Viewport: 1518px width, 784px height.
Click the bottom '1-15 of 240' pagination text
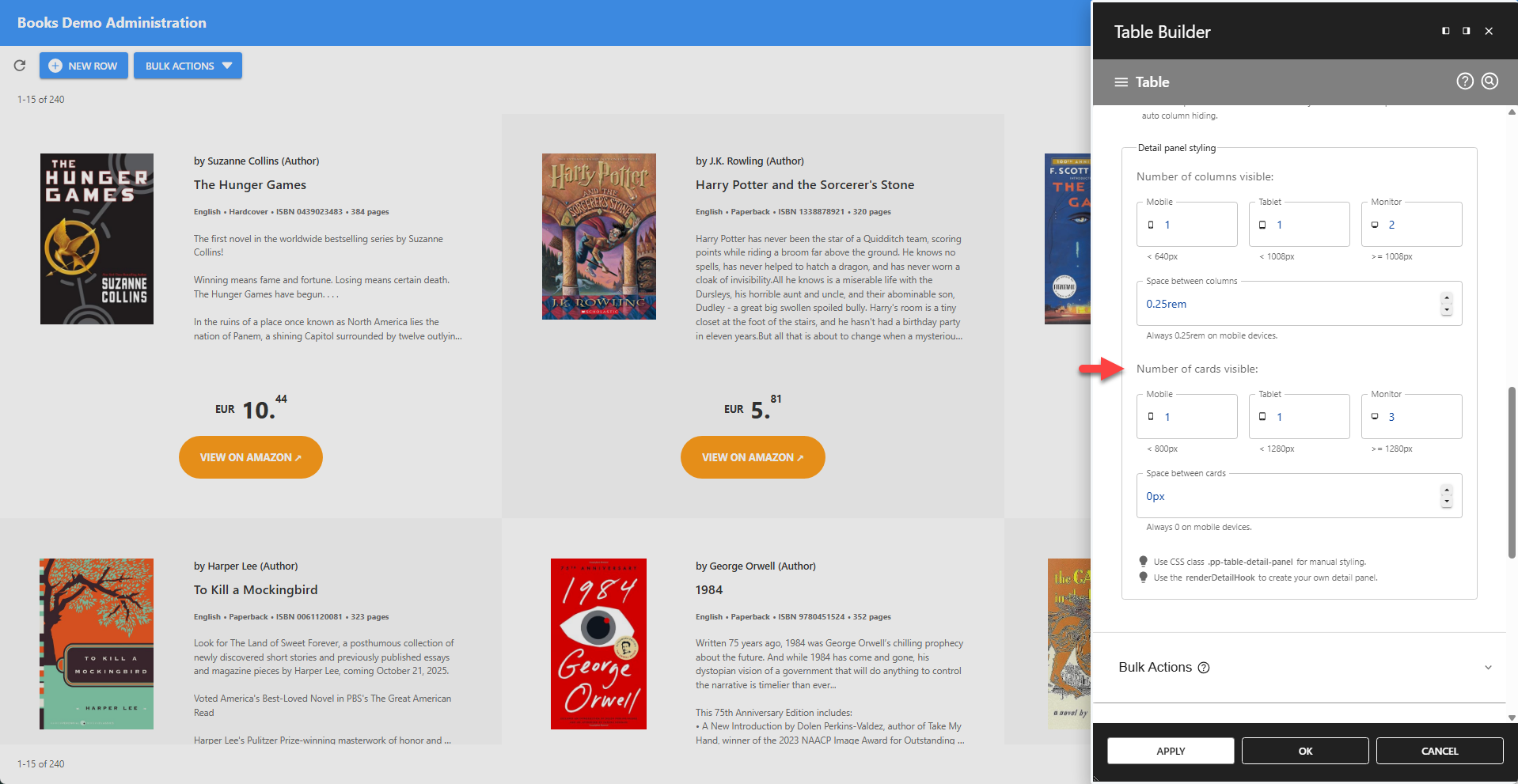click(41, 764)
